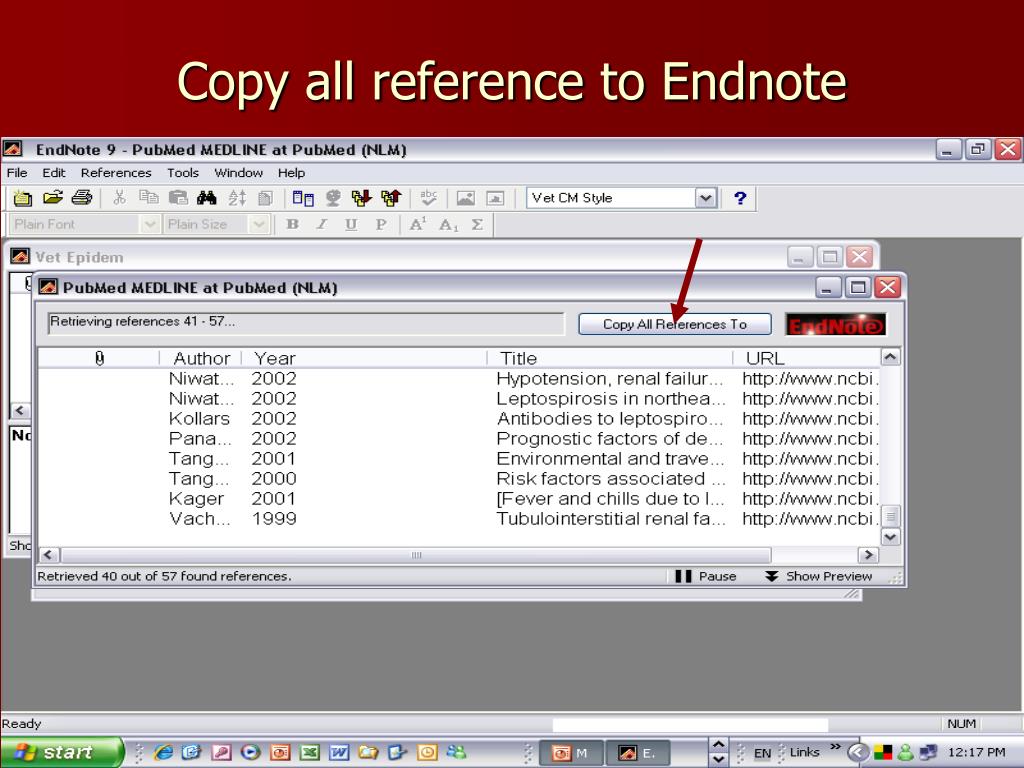
Task: Click the New Library toolbar icon
Action: (x=23, y=197)
